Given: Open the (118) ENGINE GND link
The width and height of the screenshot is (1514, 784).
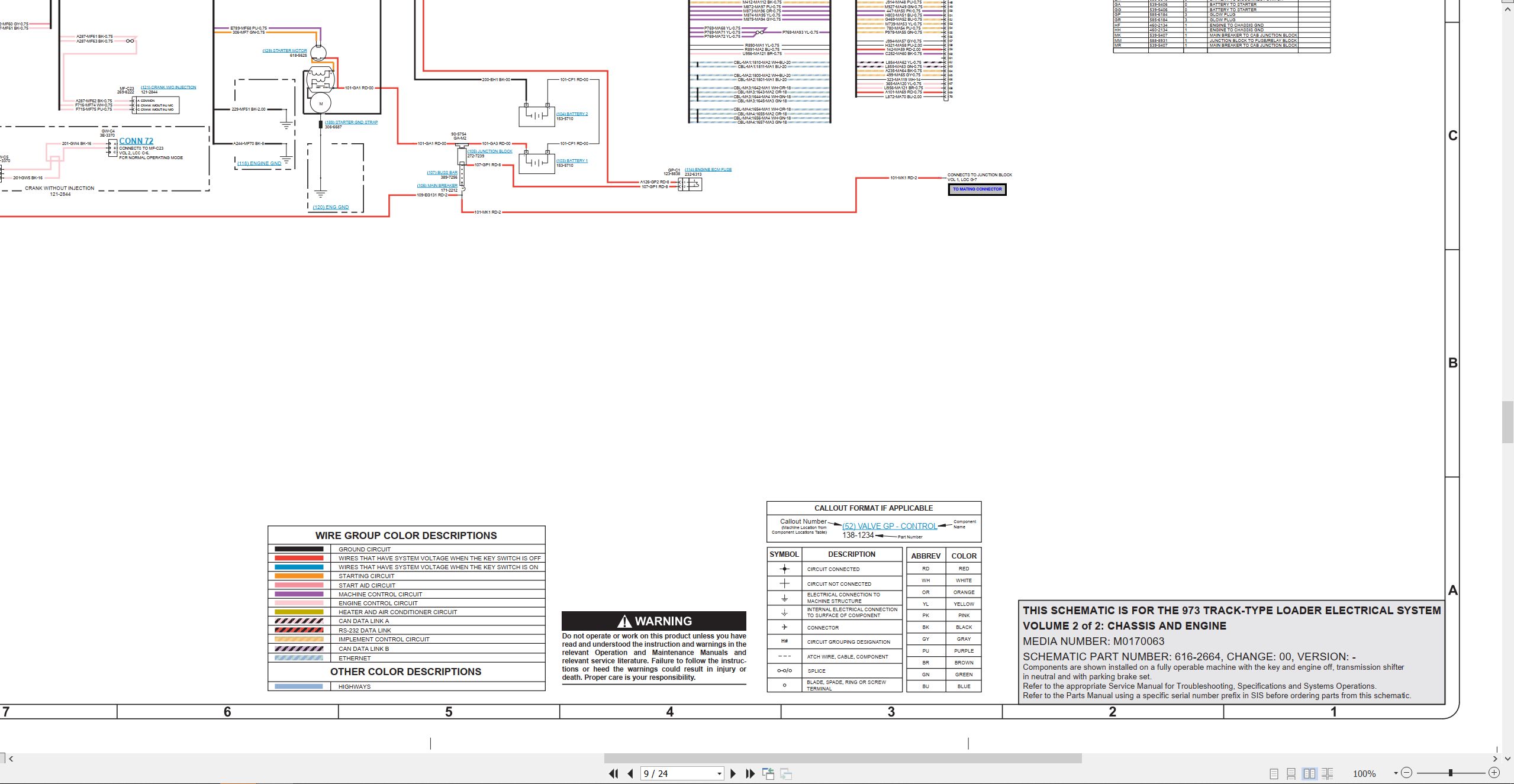Looking at the screenshot, I should coord(259,163).
